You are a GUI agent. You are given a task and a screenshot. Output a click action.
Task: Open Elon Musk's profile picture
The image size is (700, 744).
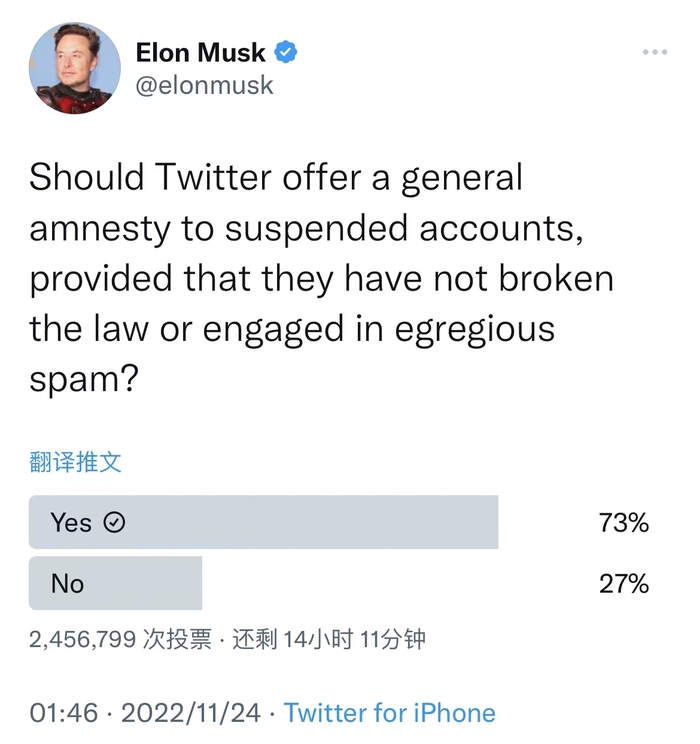click(x=75, y=68)
